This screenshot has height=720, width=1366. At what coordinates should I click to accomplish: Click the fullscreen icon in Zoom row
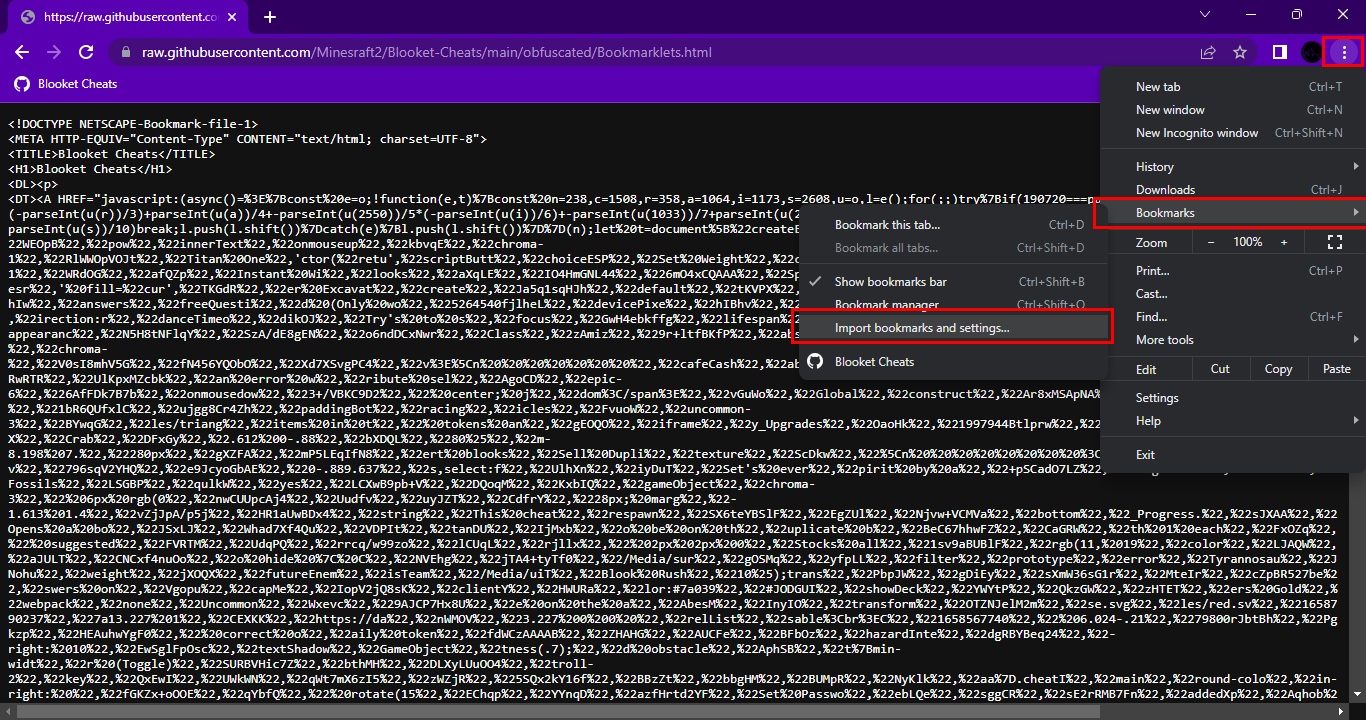point(1334,242)
